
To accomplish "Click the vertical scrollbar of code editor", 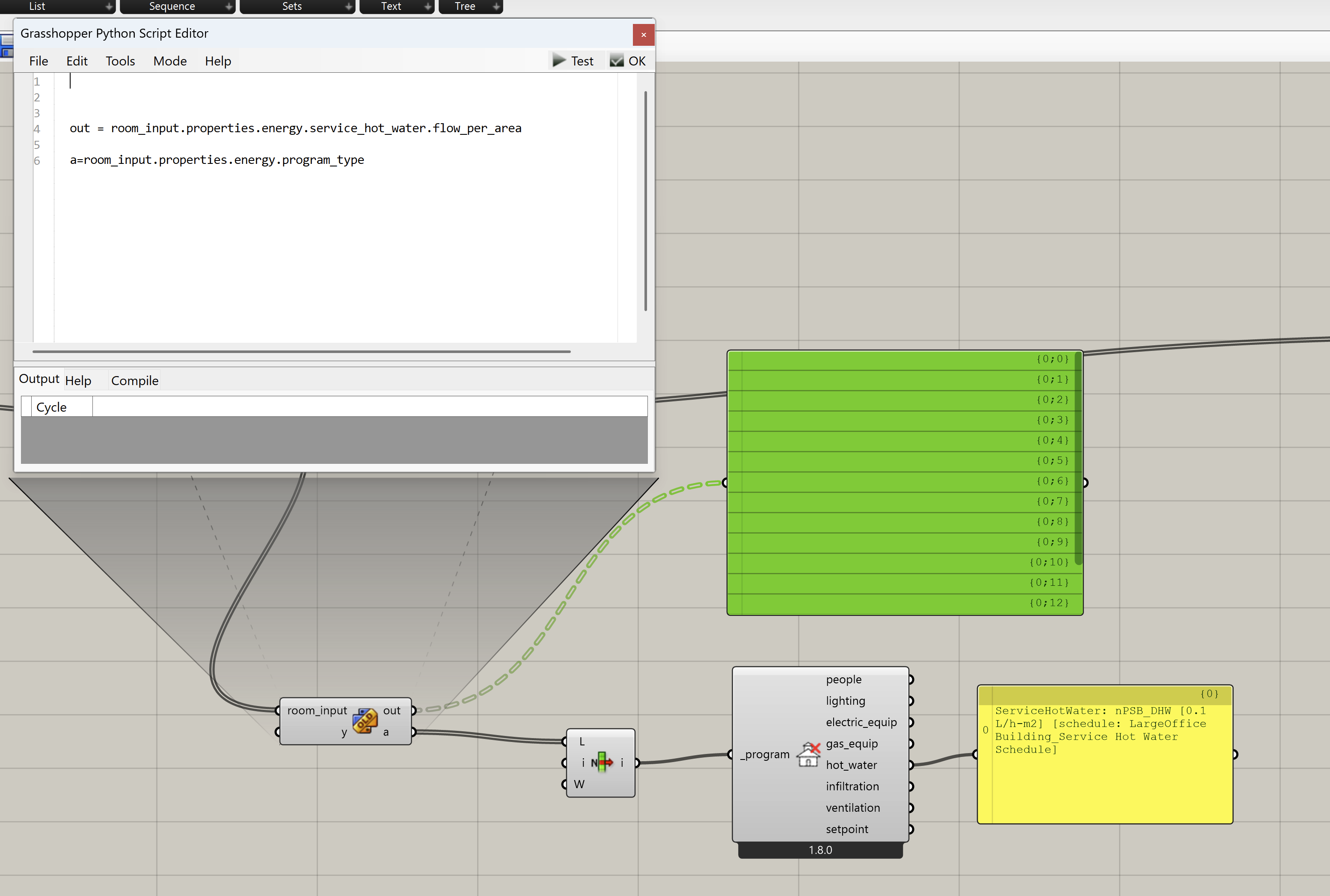I will 646,201.
